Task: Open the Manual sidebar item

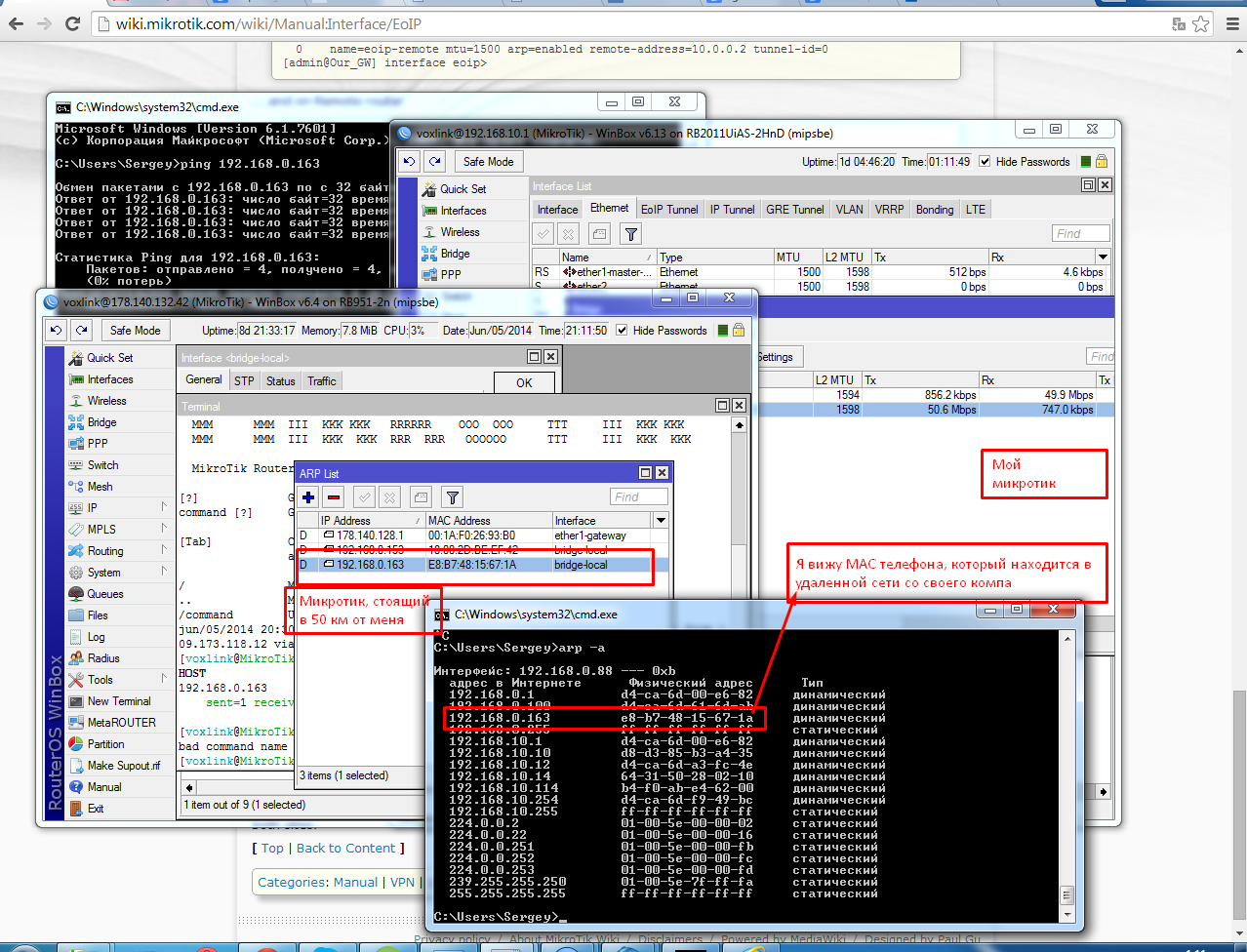Action: pyautogui.click(x=104, y=787)
